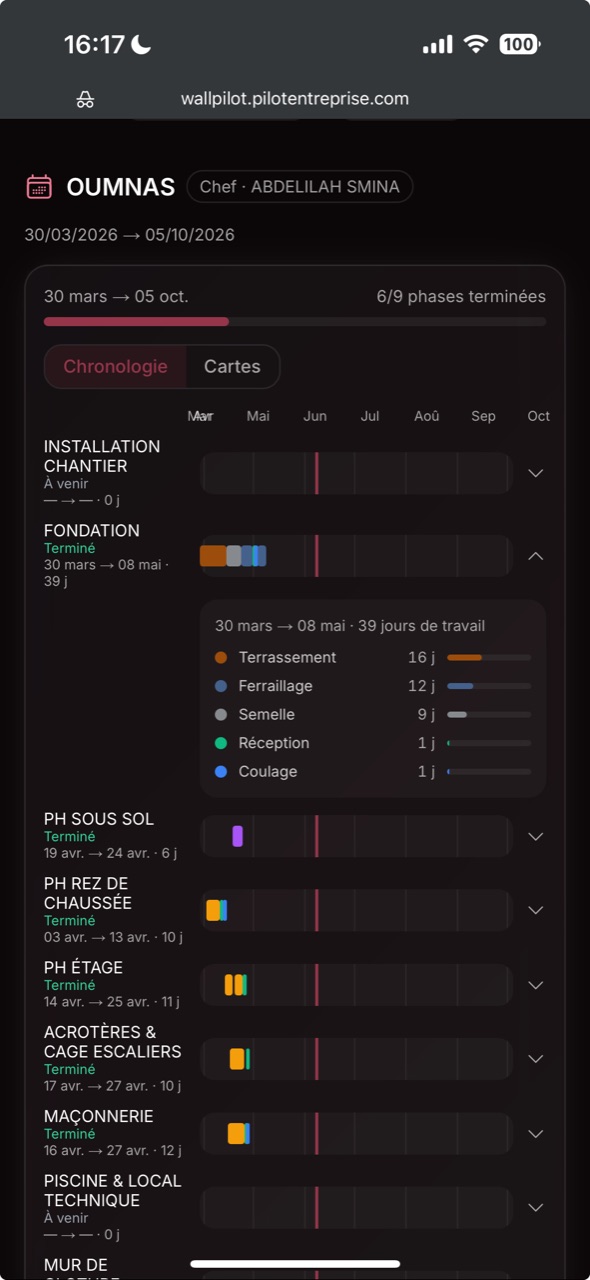590x1280 pixels.
Task: Expand the PH SOUS SOL phase
Action: (535, 837)
